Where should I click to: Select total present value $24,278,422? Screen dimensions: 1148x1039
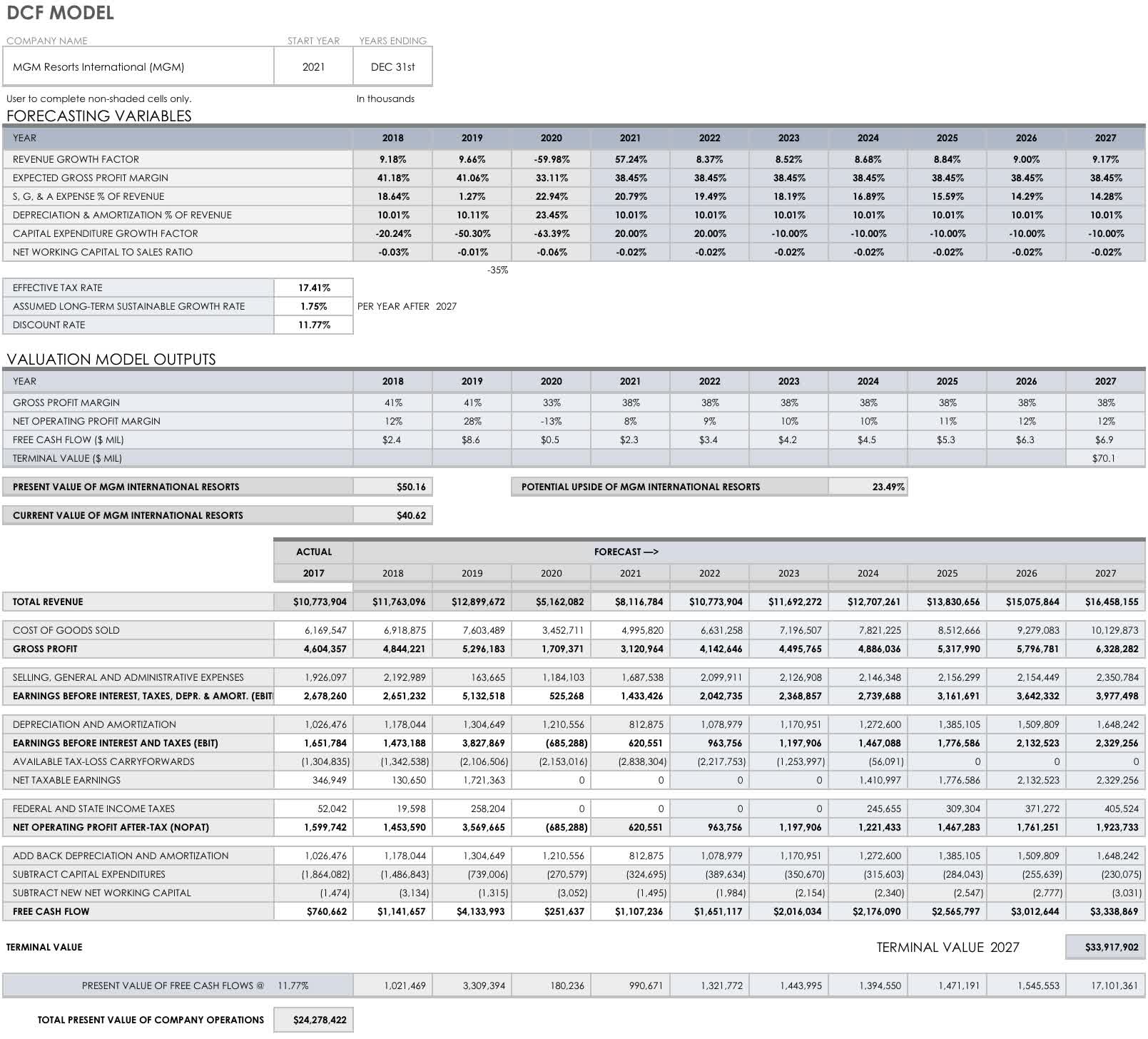(x=313, y=1020)
